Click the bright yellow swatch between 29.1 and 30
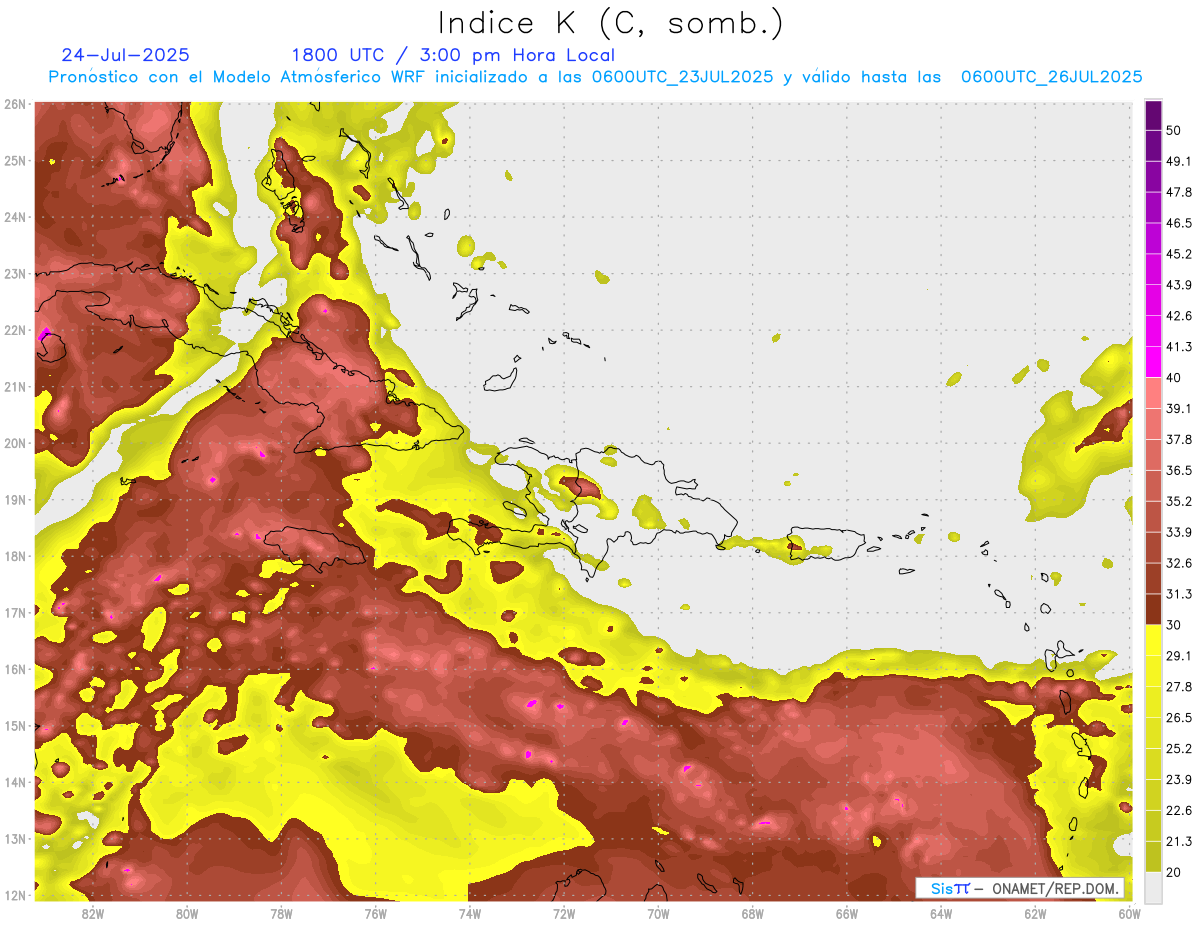The width and height of the screenshot is (1200, 927). tap(1153, 640)
